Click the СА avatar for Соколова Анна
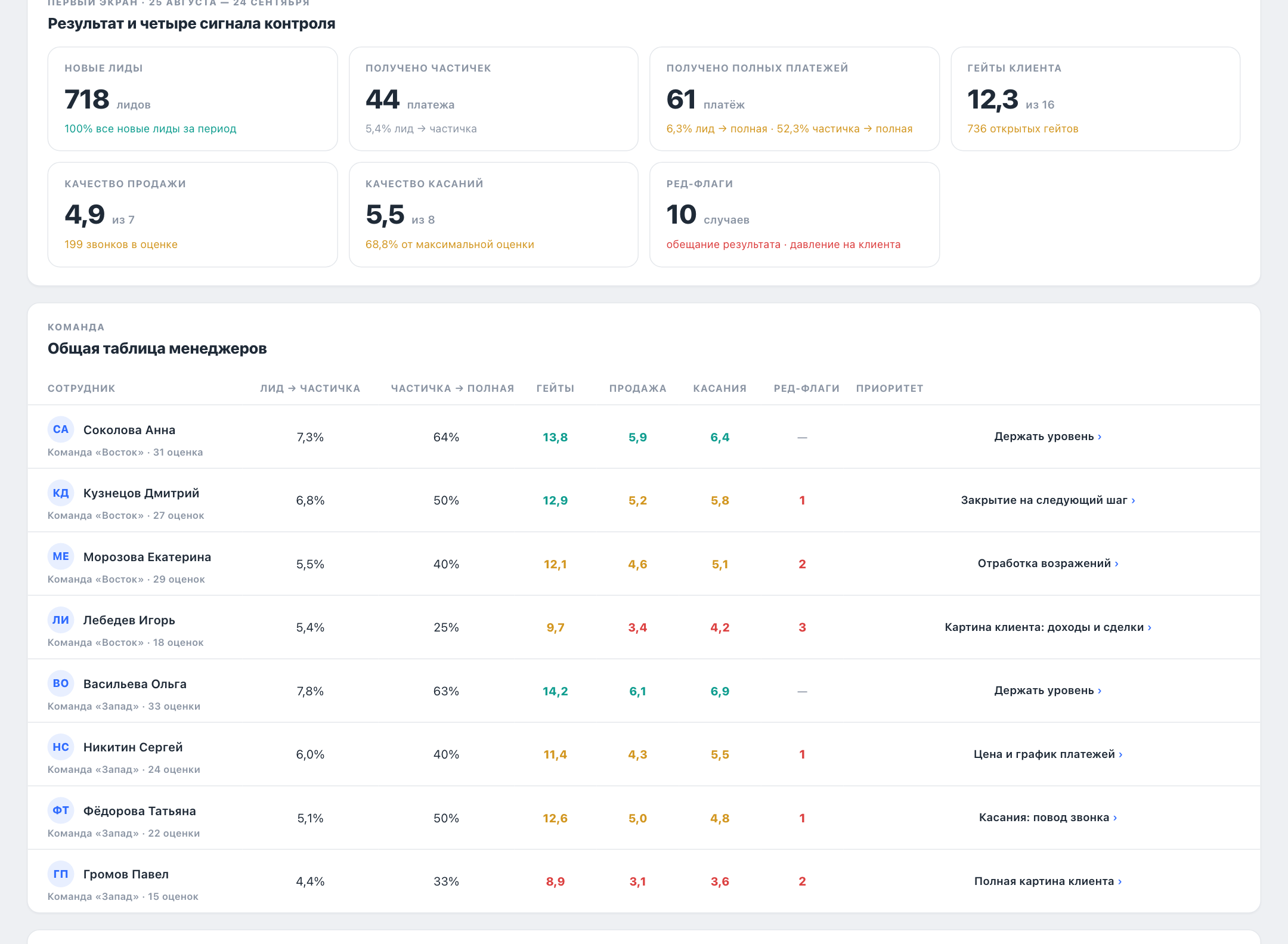 coord(61,429)
